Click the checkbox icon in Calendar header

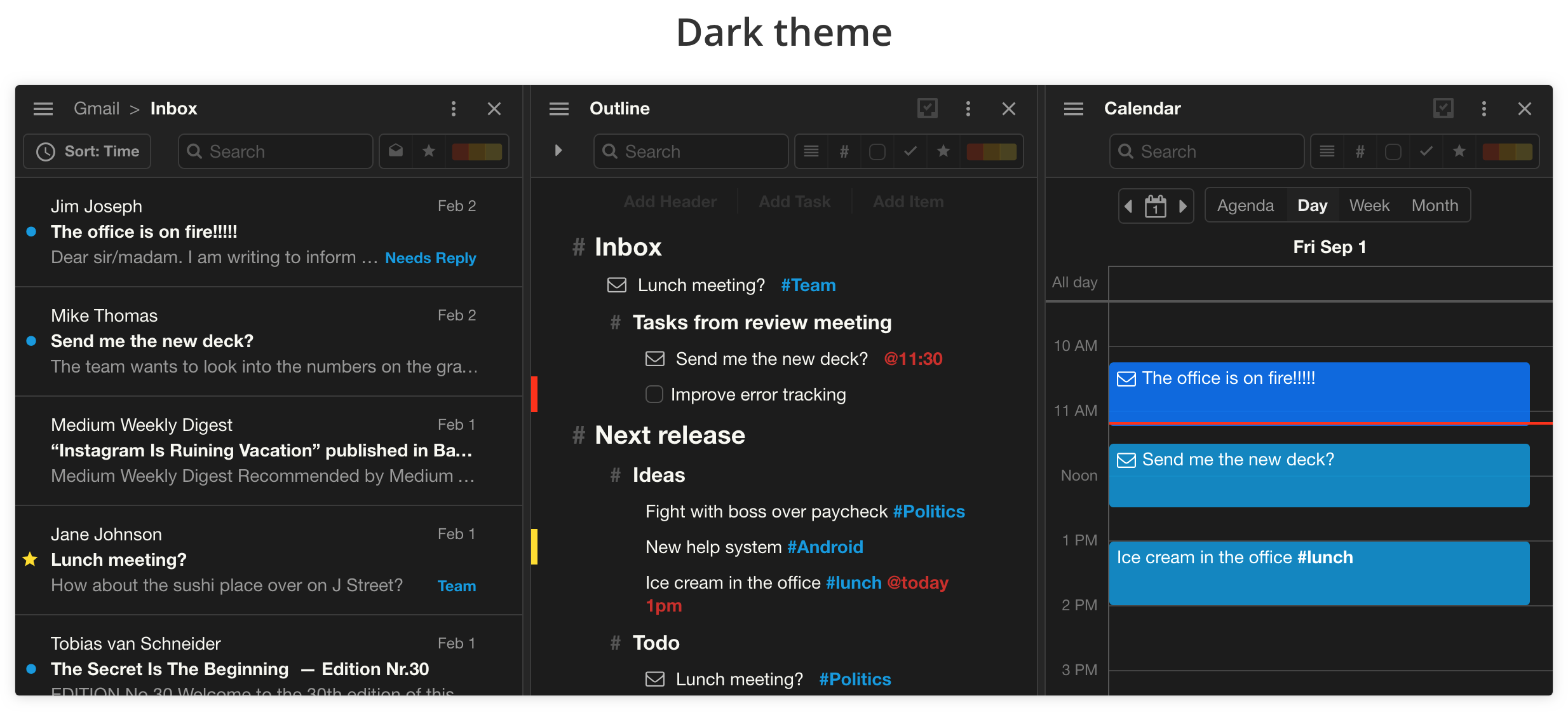tap(1443, 109)
